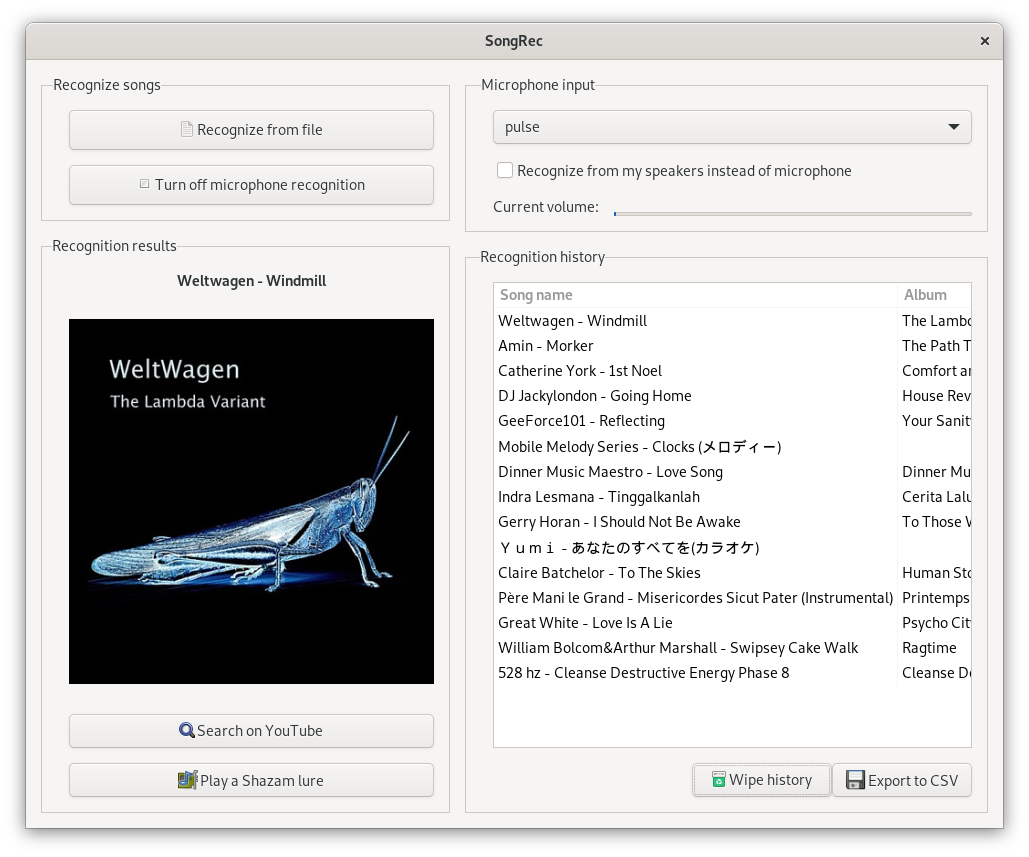The height and width of the screenshot is (857, 1029).
Task: Select Weltwagen - Windmill in history
Action: [x=732, y=321]
